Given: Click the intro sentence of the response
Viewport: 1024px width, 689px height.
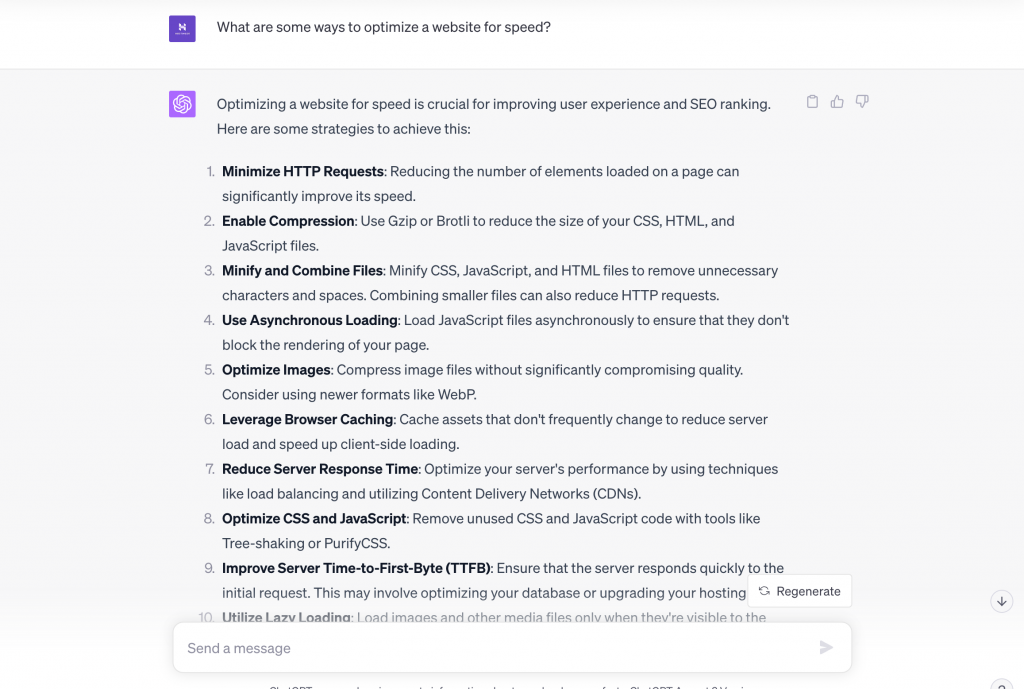Looking at the screenshot, I should point(493,104).
